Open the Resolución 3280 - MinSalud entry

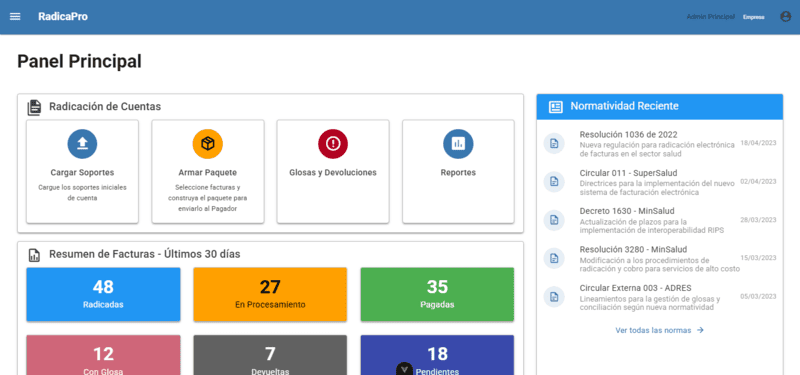click(x=660, y=259)
